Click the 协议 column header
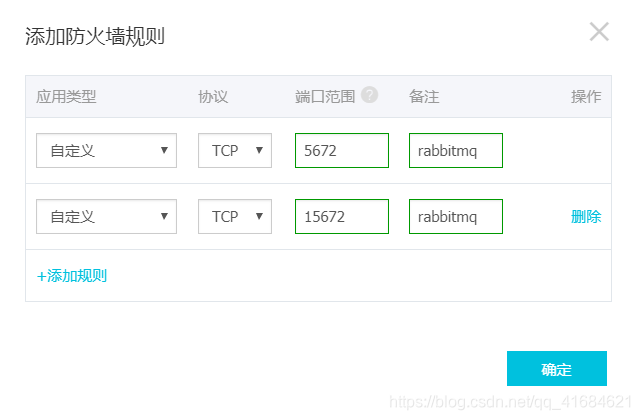 [x=213, y=97]
